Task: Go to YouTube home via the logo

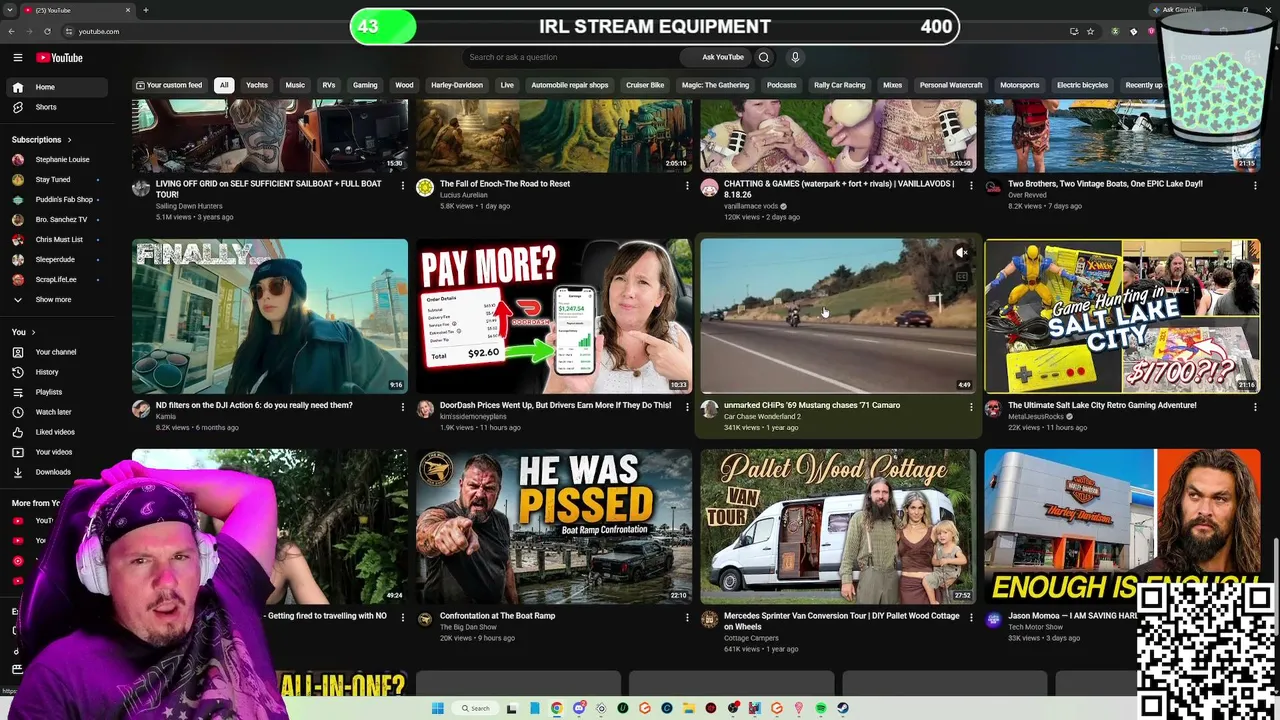Action: click(x=60, y=58)
